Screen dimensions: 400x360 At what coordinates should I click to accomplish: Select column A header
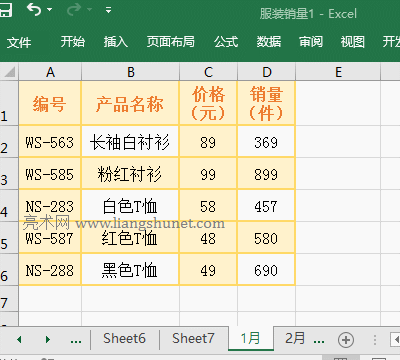pos(50,72)
